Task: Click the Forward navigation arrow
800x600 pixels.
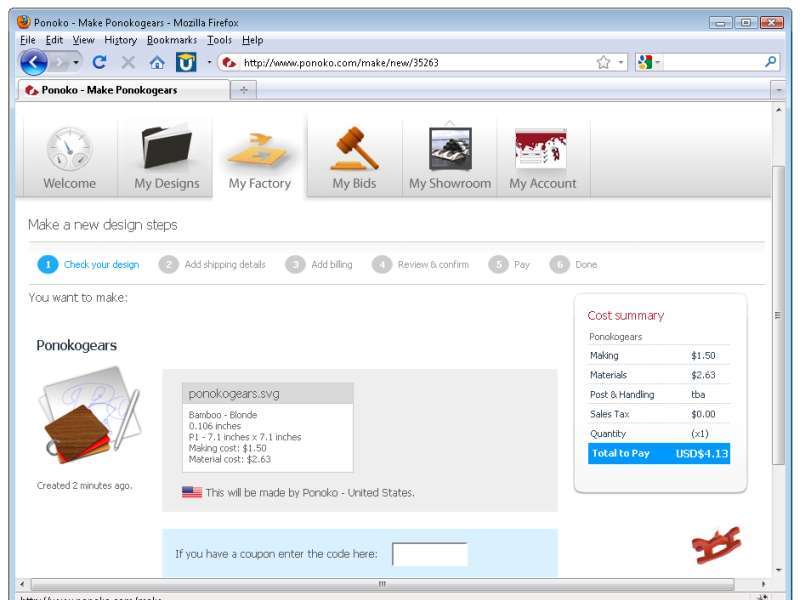Action: click(x=59, y=63)
